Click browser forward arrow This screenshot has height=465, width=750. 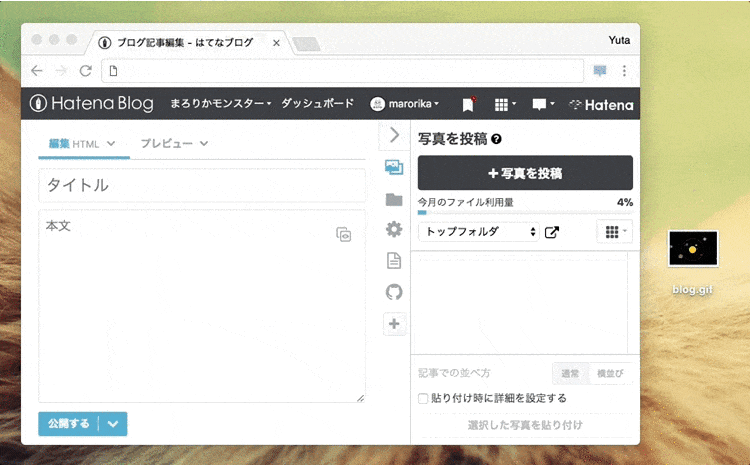(x=61, y=71)
